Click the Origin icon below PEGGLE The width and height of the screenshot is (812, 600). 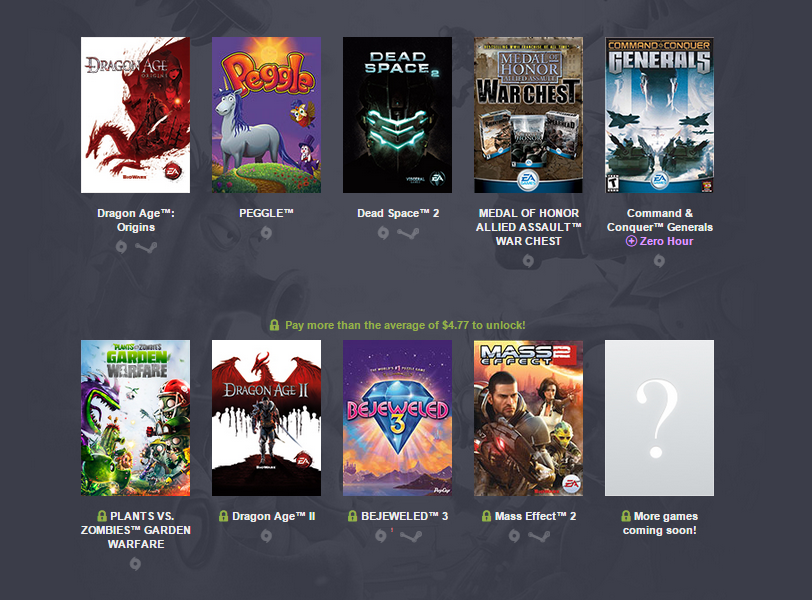(266, 233)
